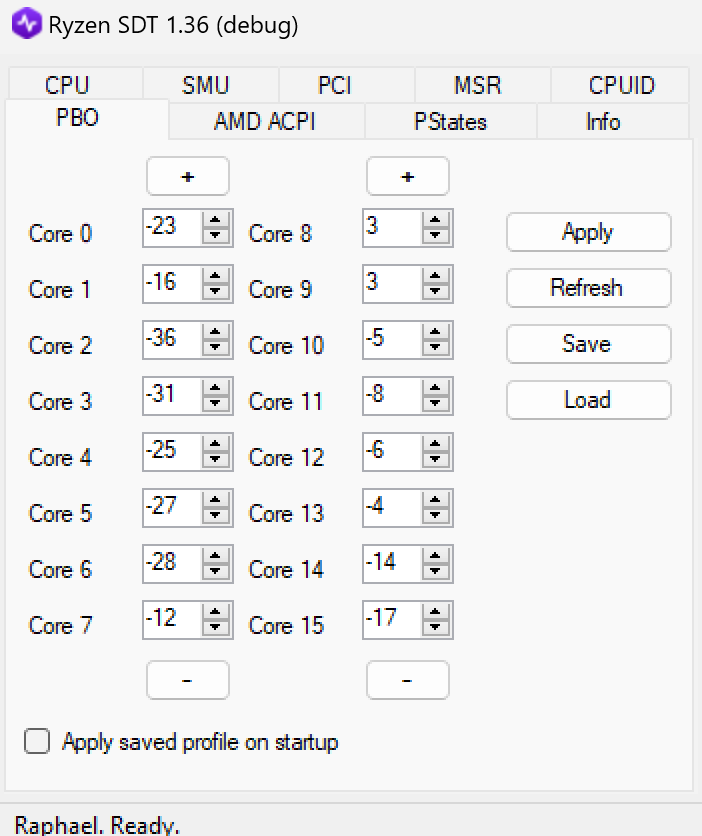Click the minus button below Core 7

point(188,681)
